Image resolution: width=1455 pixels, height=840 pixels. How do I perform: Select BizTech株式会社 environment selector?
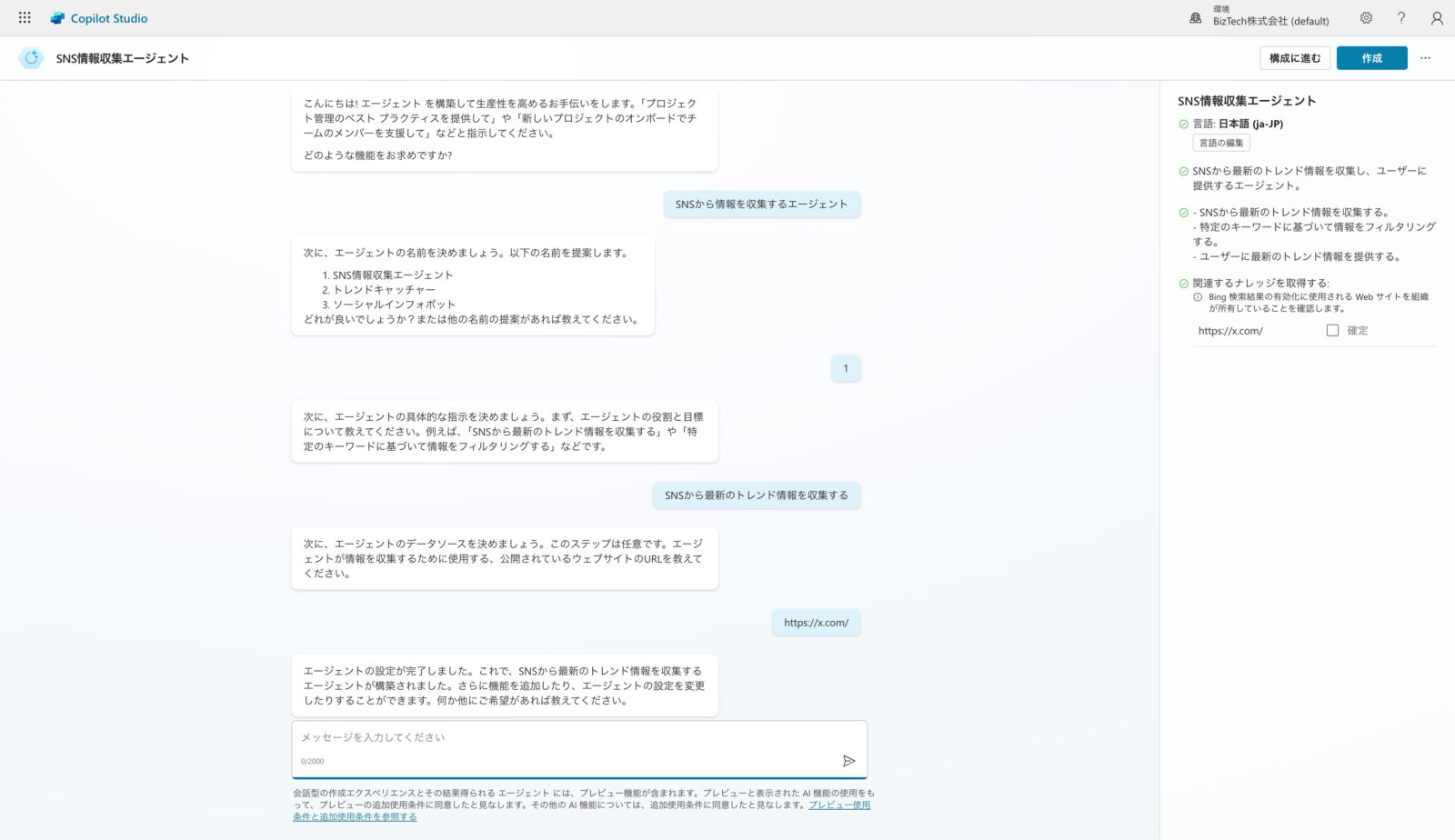(1270, 21)
